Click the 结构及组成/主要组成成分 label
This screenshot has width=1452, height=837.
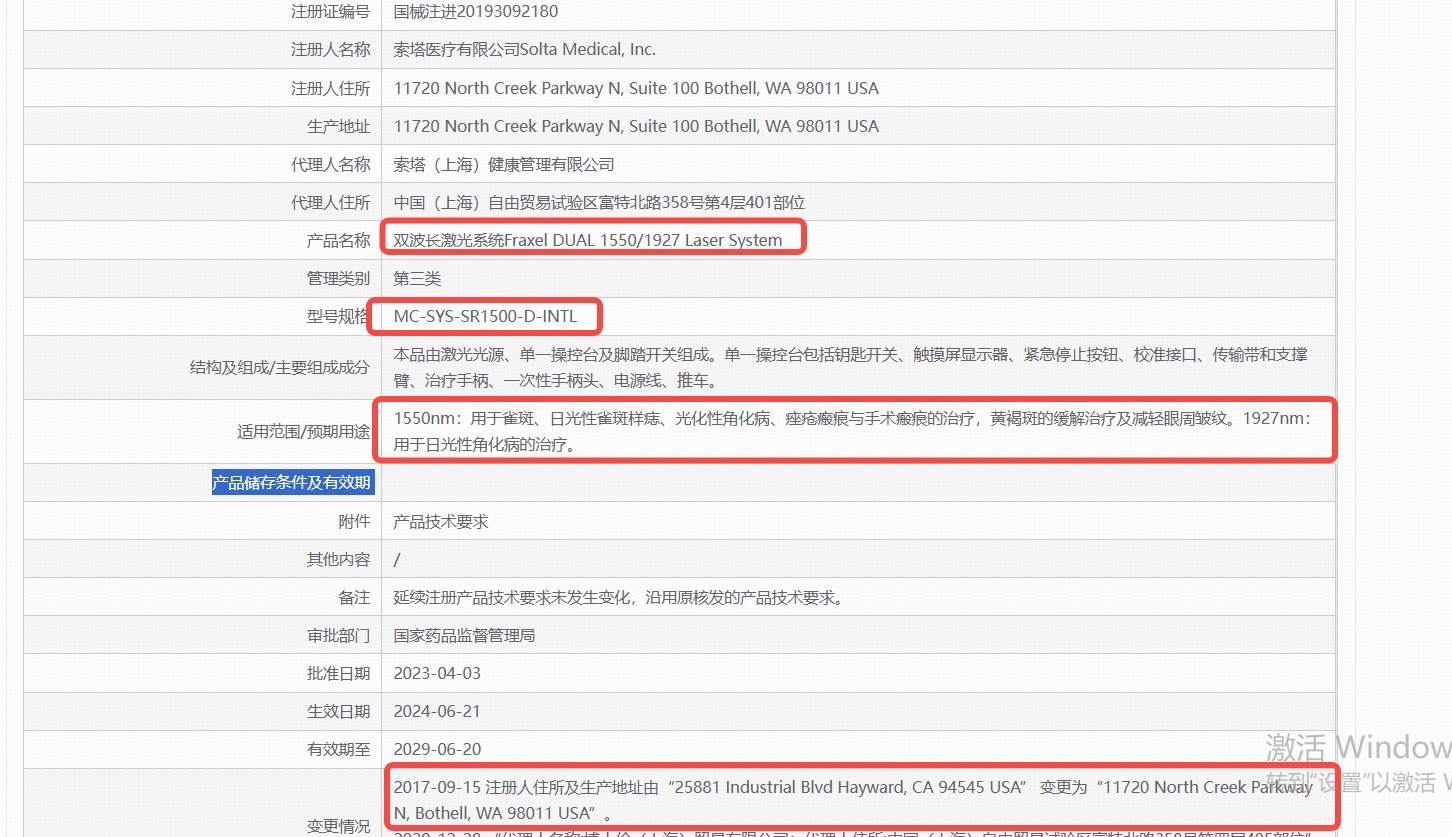(x=279, y=367)
